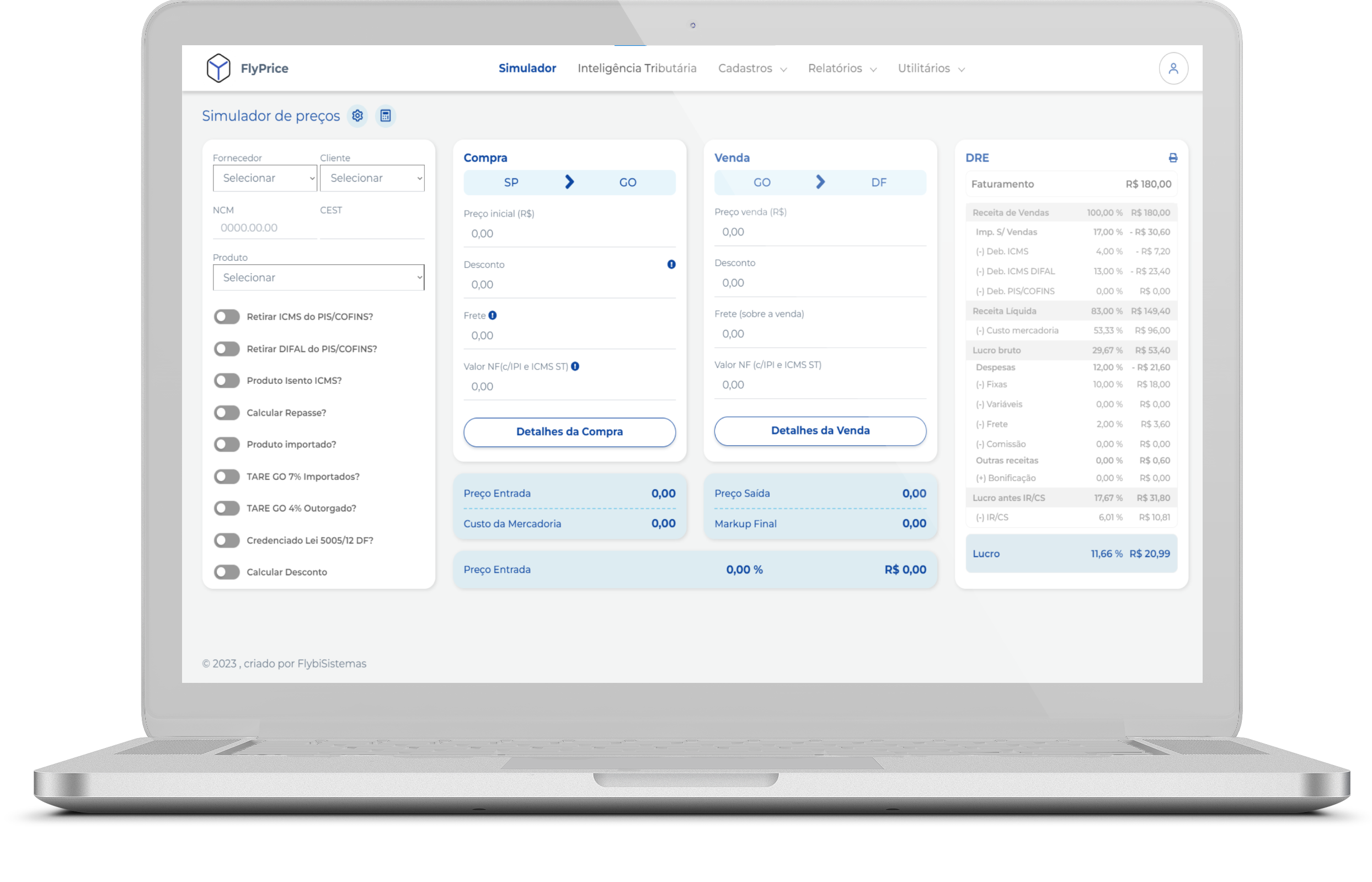Image resolution: width=1372 pixels, height=882 pixels.
Task: Toggle Retirar ICMS do PIS/COFINS switch
Action: (227, 317)
